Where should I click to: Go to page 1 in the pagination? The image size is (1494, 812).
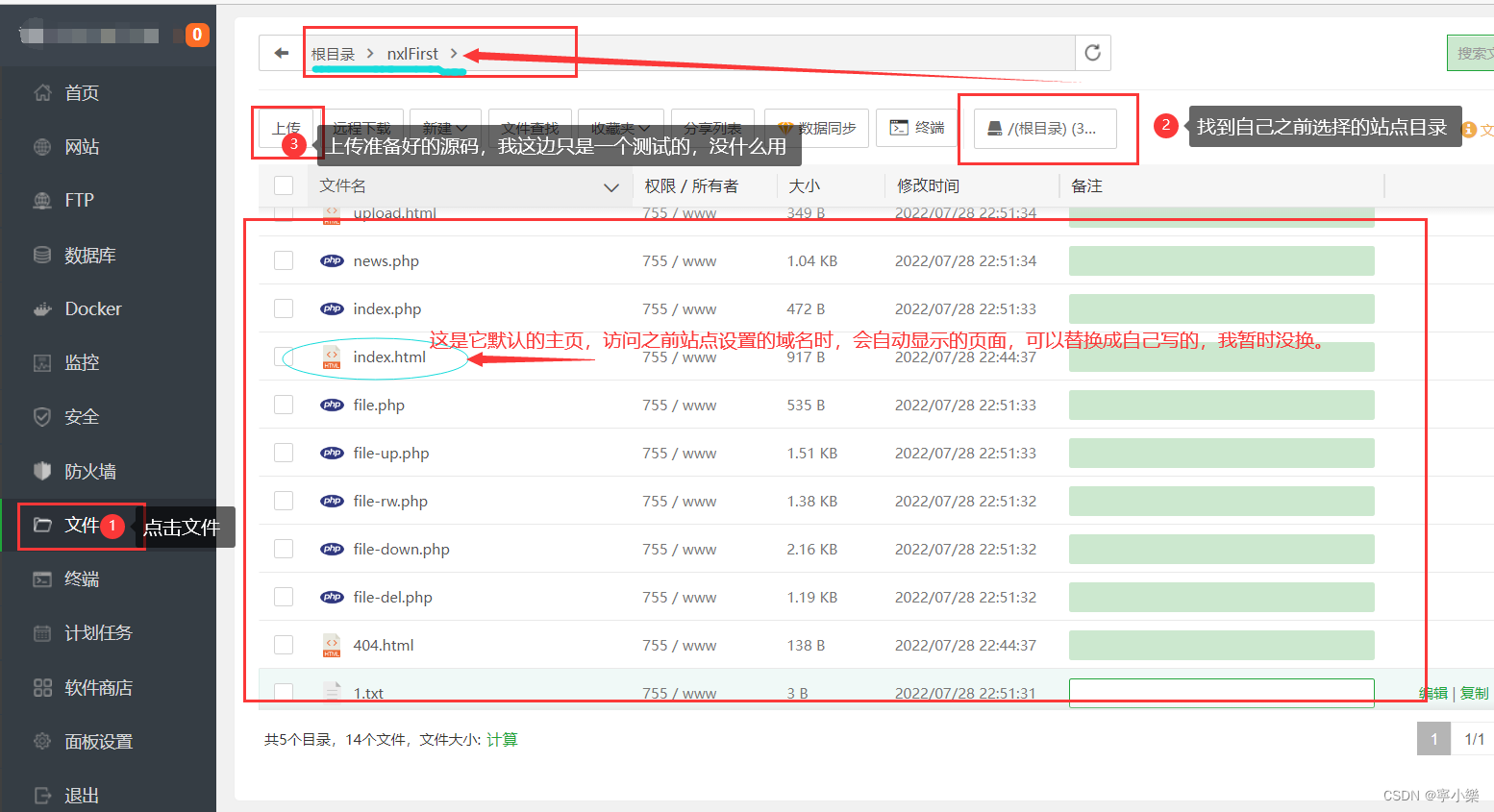[x=1433, y=739]
